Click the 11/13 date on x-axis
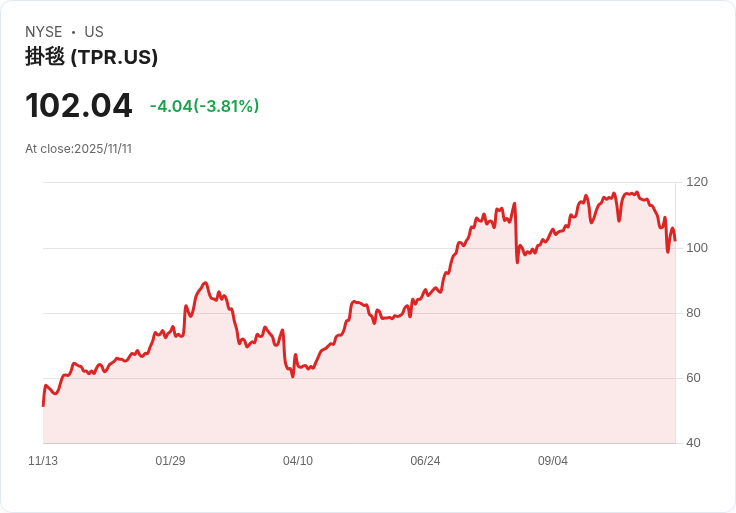Screen dimensions: 736x513 (43, 461)
